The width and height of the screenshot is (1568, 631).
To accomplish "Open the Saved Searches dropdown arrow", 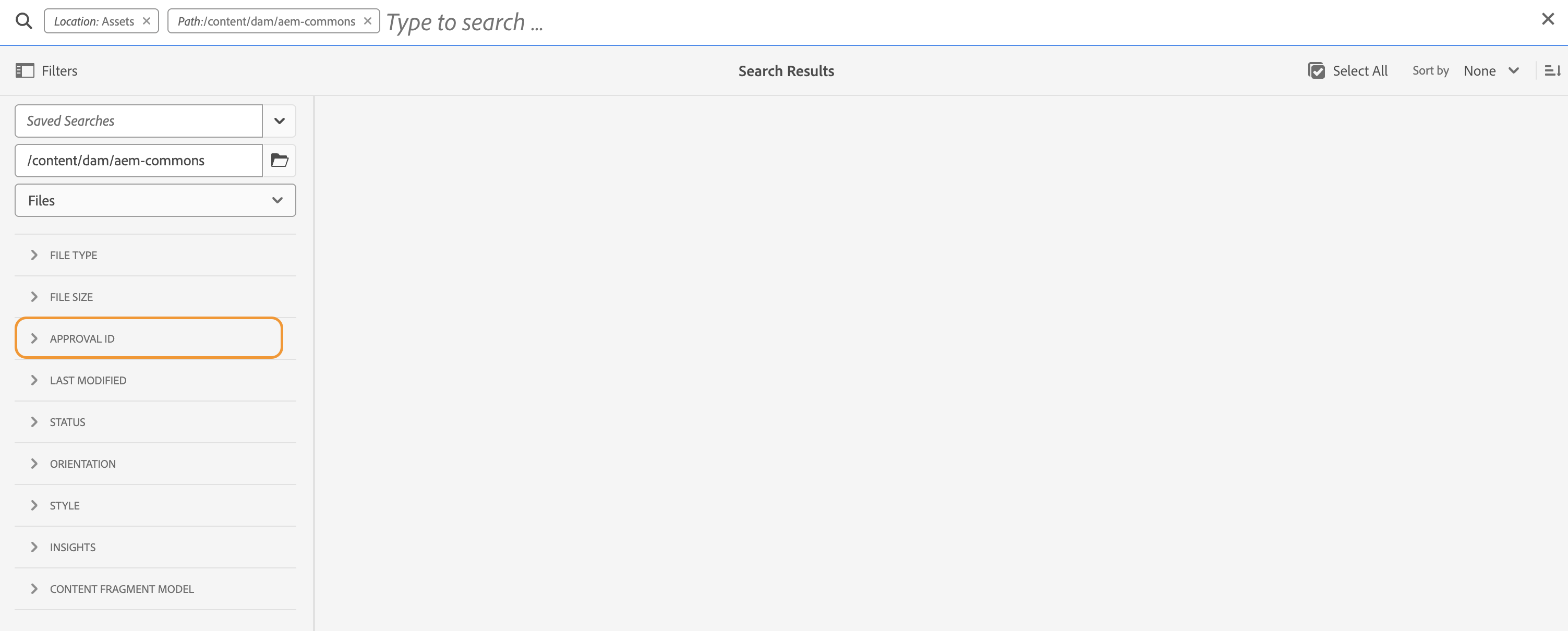I will tap(280, 120).
